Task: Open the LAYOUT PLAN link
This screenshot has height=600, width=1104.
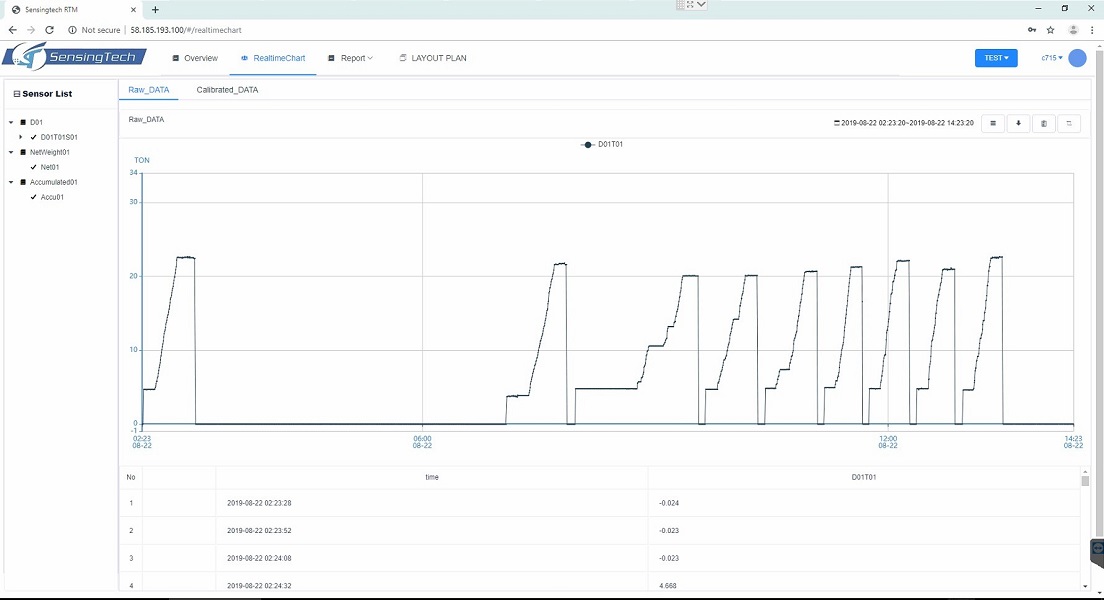Action: (x=433, y=58)
